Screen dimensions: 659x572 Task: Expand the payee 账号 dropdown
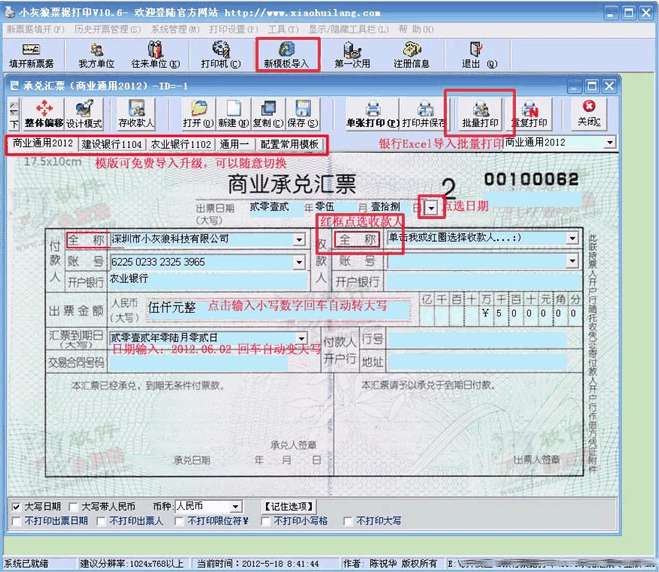coord(572,261)
